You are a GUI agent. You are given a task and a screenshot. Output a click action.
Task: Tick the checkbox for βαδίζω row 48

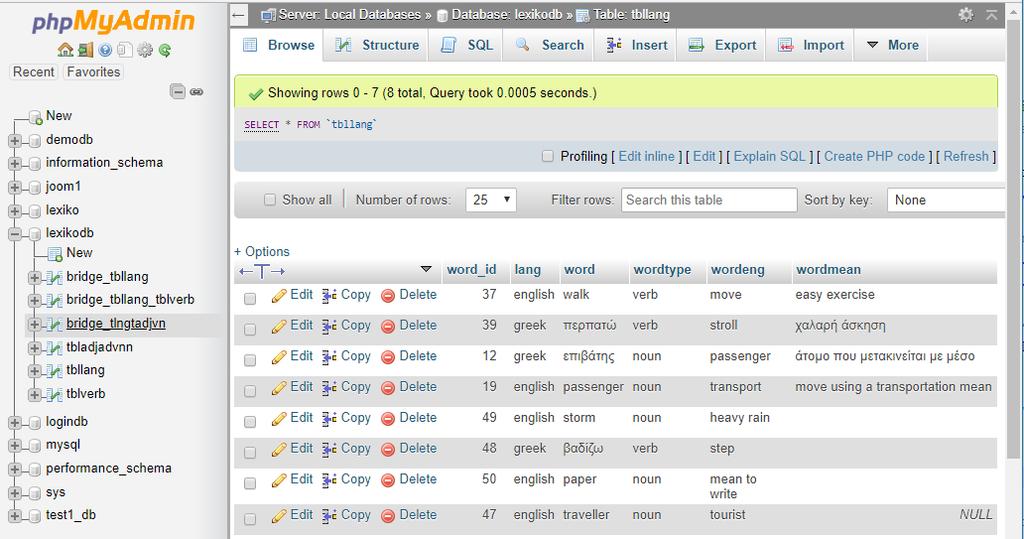point(250,452)
